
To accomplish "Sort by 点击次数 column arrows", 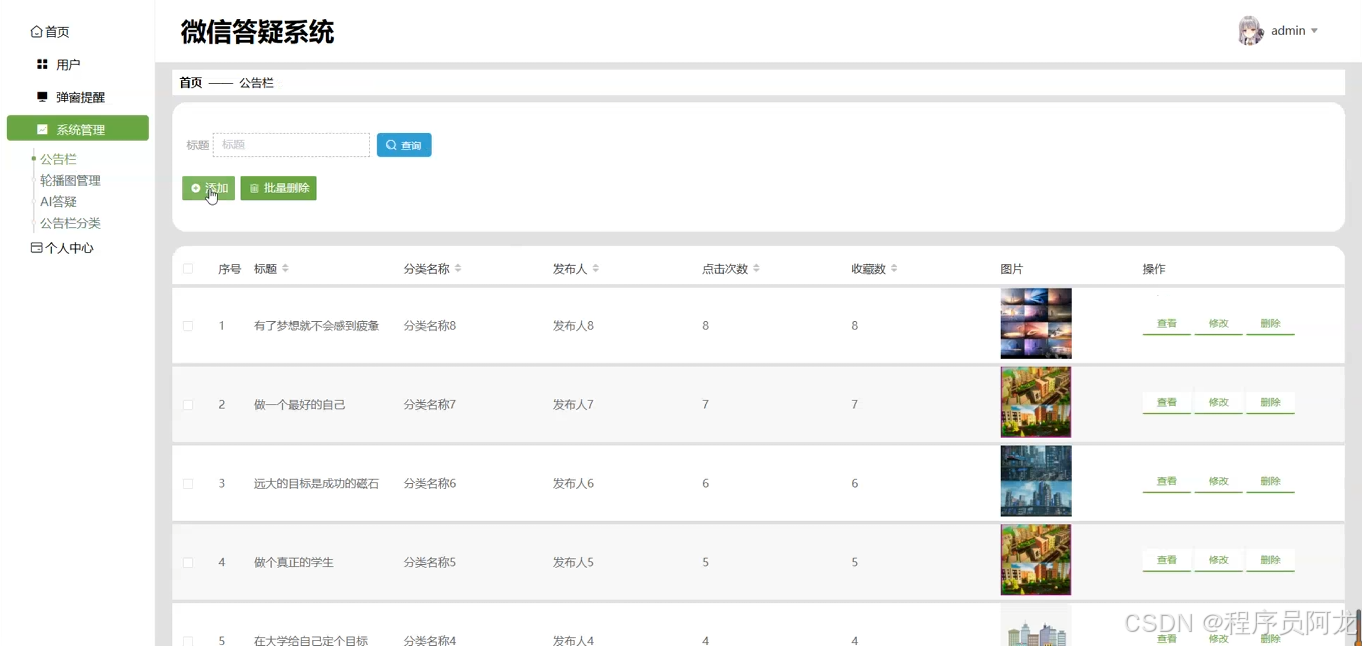I will pyautogui.click(x=757, y=269).
